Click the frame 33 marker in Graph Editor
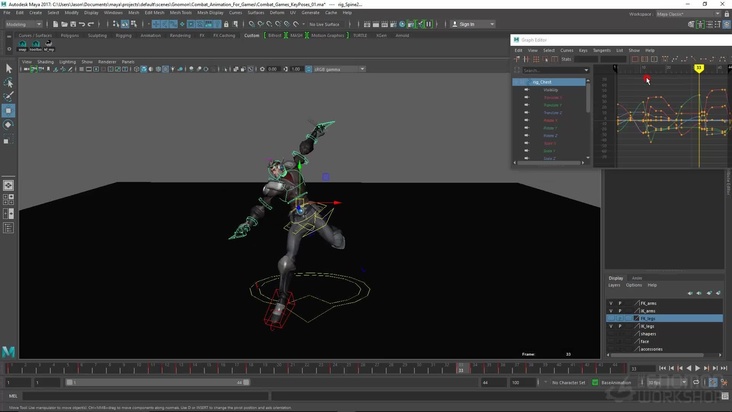The width and height of the screenshot is (732, 412). [699, 68]
